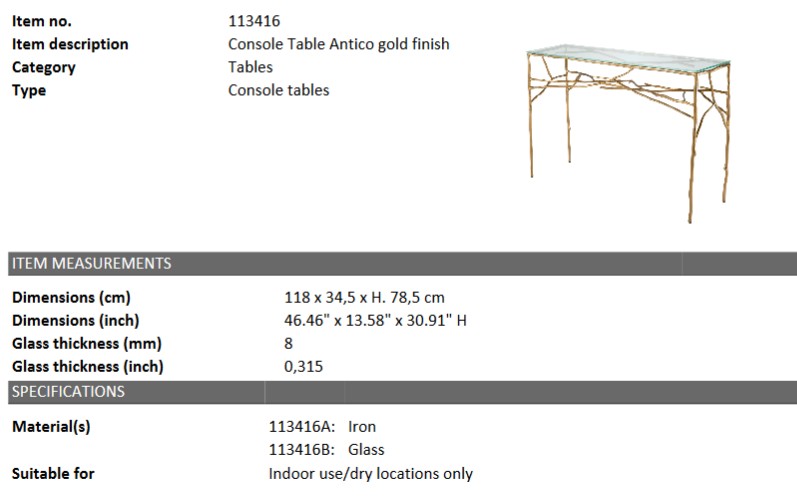The height and width of the screenshot is (498, 797).
Task: Select the Console Table Antico gold finish text
Action: 339,44
